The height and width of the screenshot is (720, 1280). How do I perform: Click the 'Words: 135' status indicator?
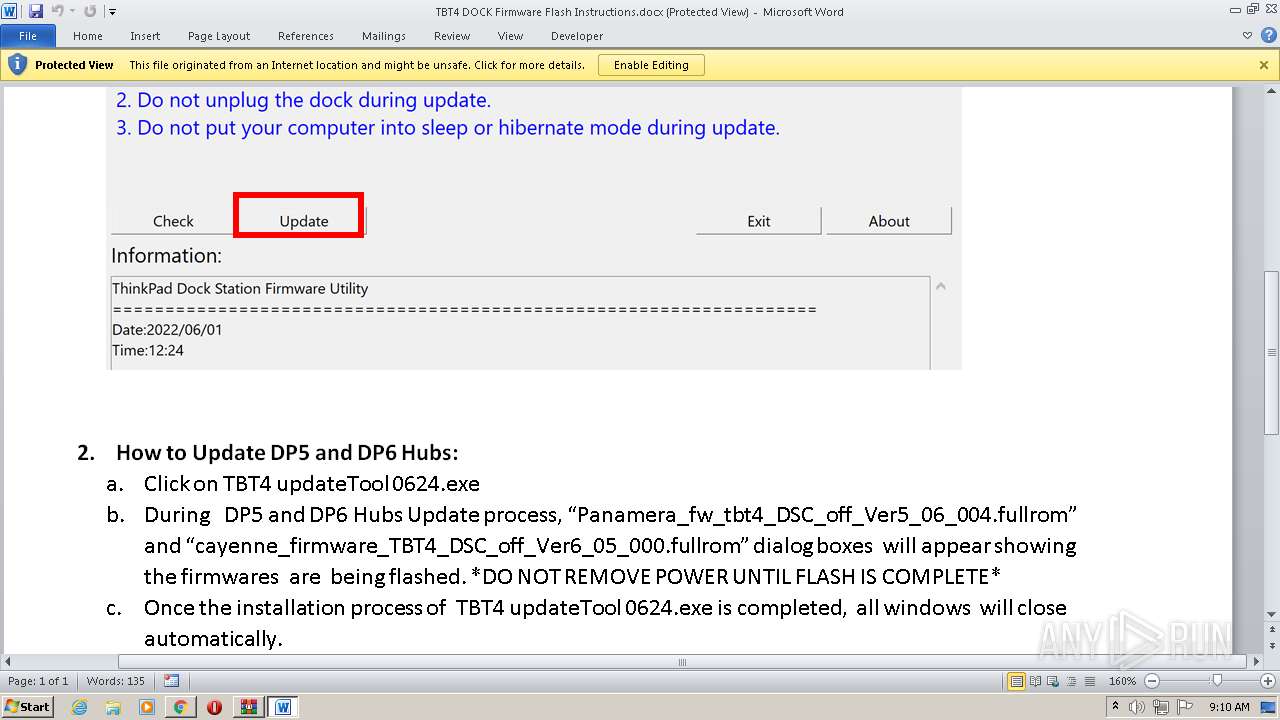coord(116,681)
